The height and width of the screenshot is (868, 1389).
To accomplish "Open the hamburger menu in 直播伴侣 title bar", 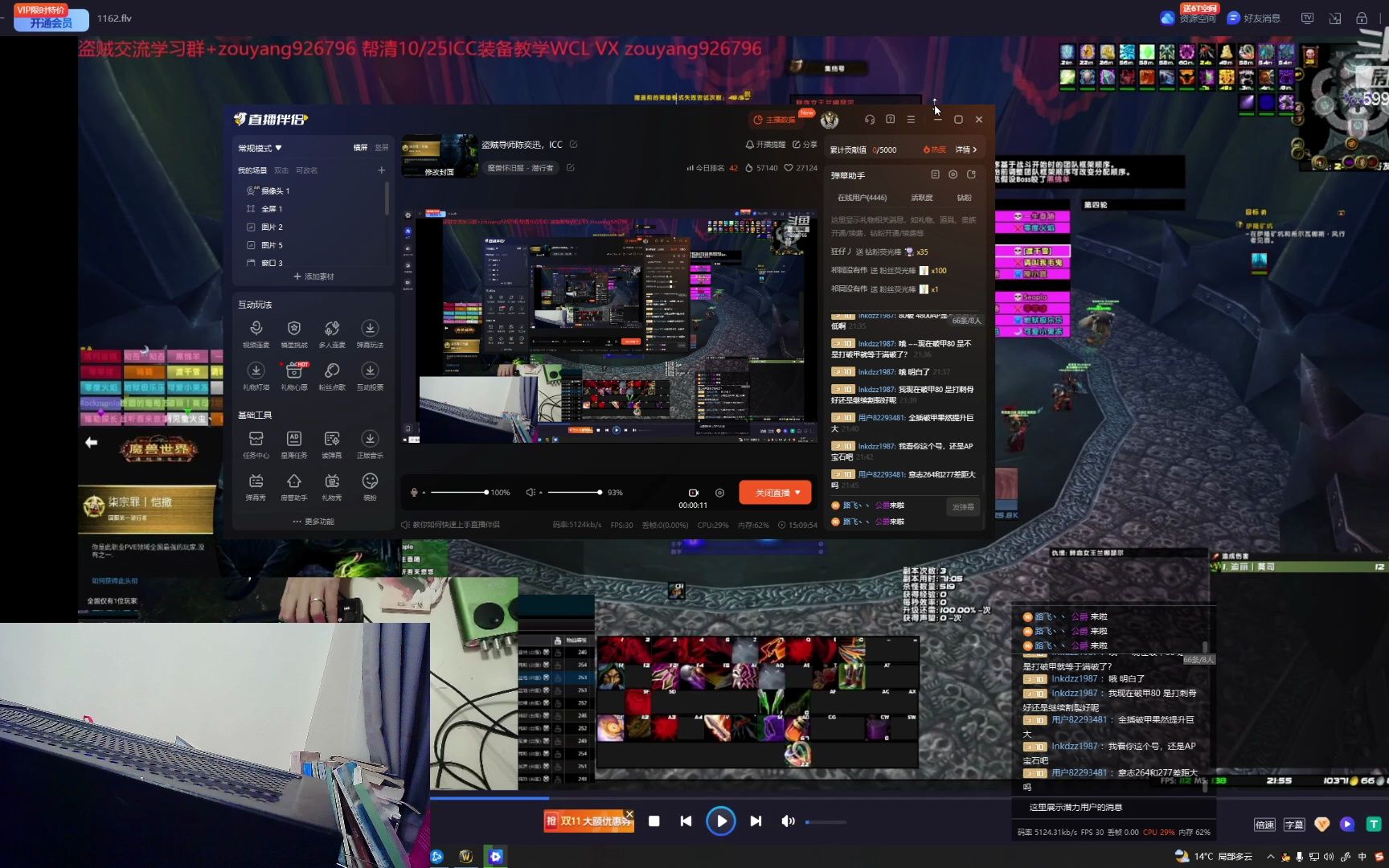I will pos(911,119).
